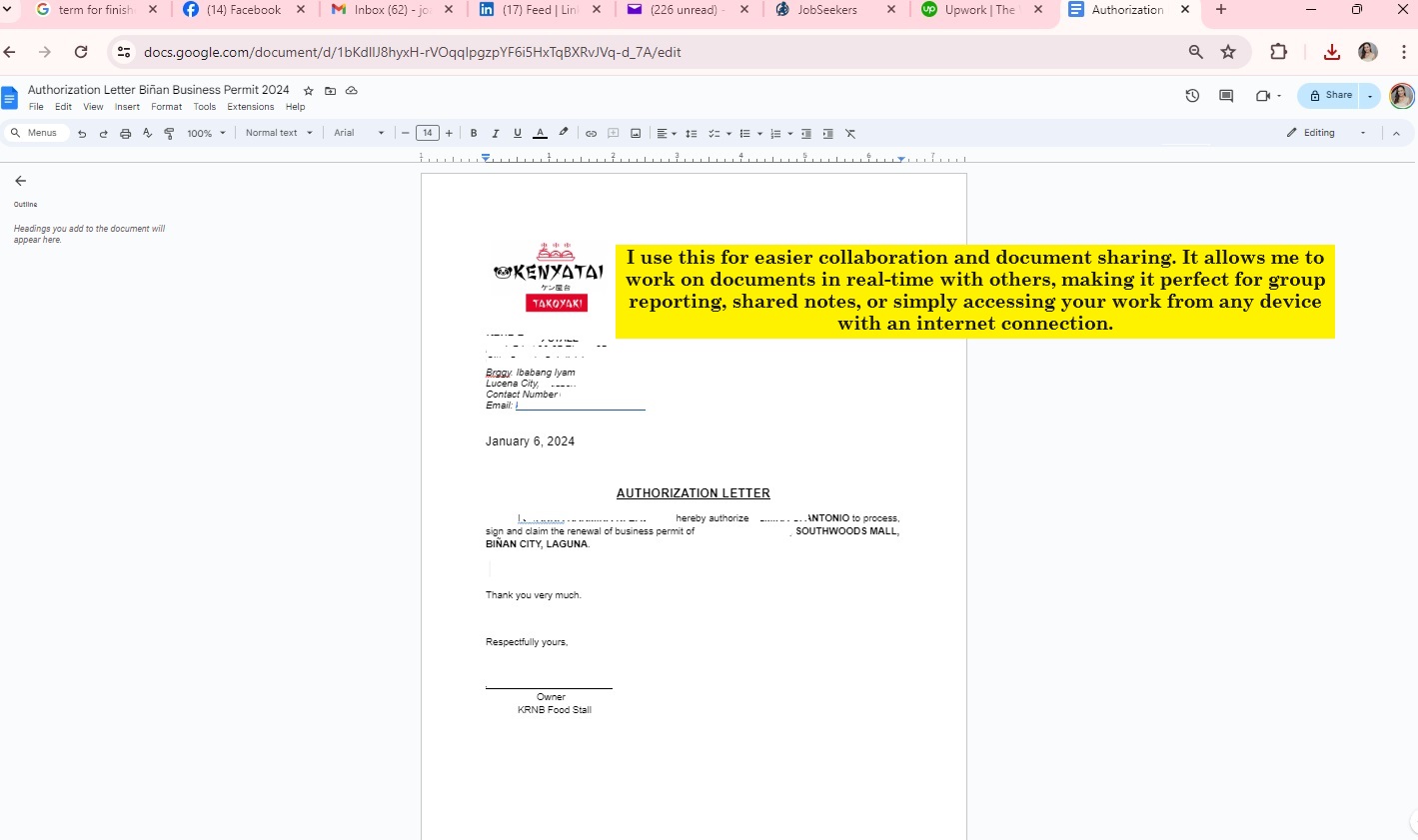Add a comment using the toolbar icon
Screen dimensions: 1418x840
coord(614,133)
